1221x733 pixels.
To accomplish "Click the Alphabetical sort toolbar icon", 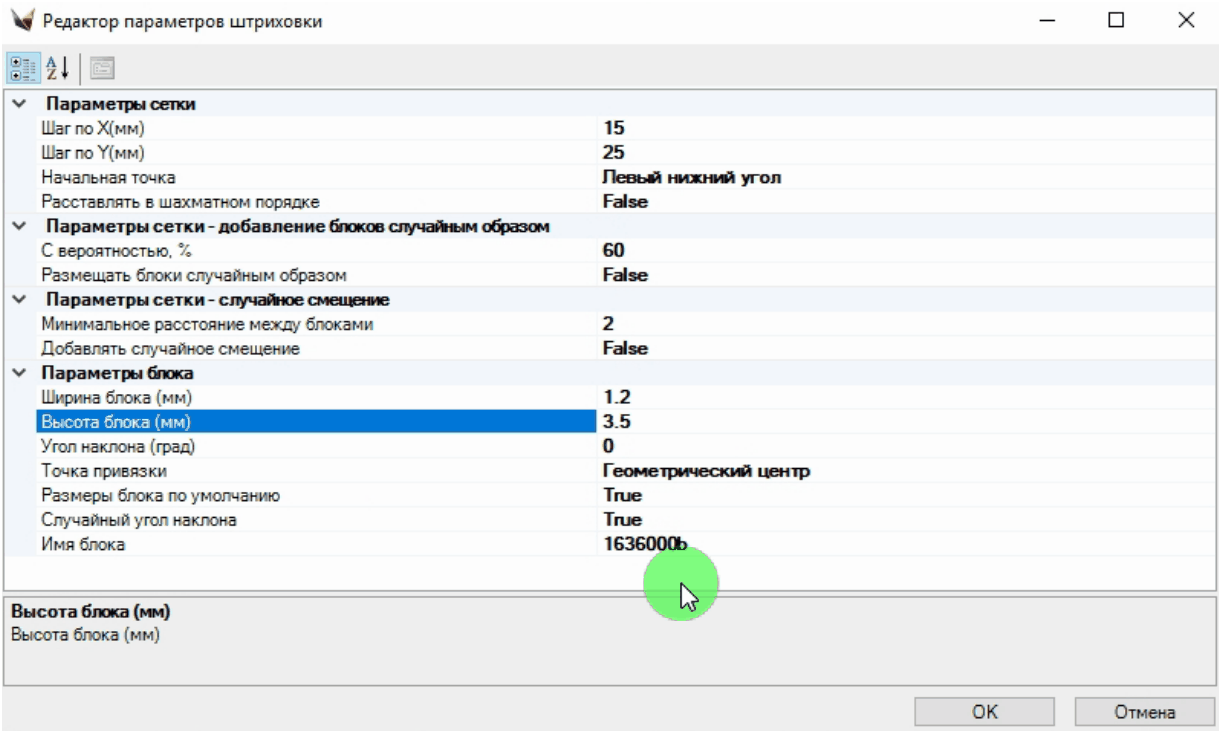I will point(58,68).
